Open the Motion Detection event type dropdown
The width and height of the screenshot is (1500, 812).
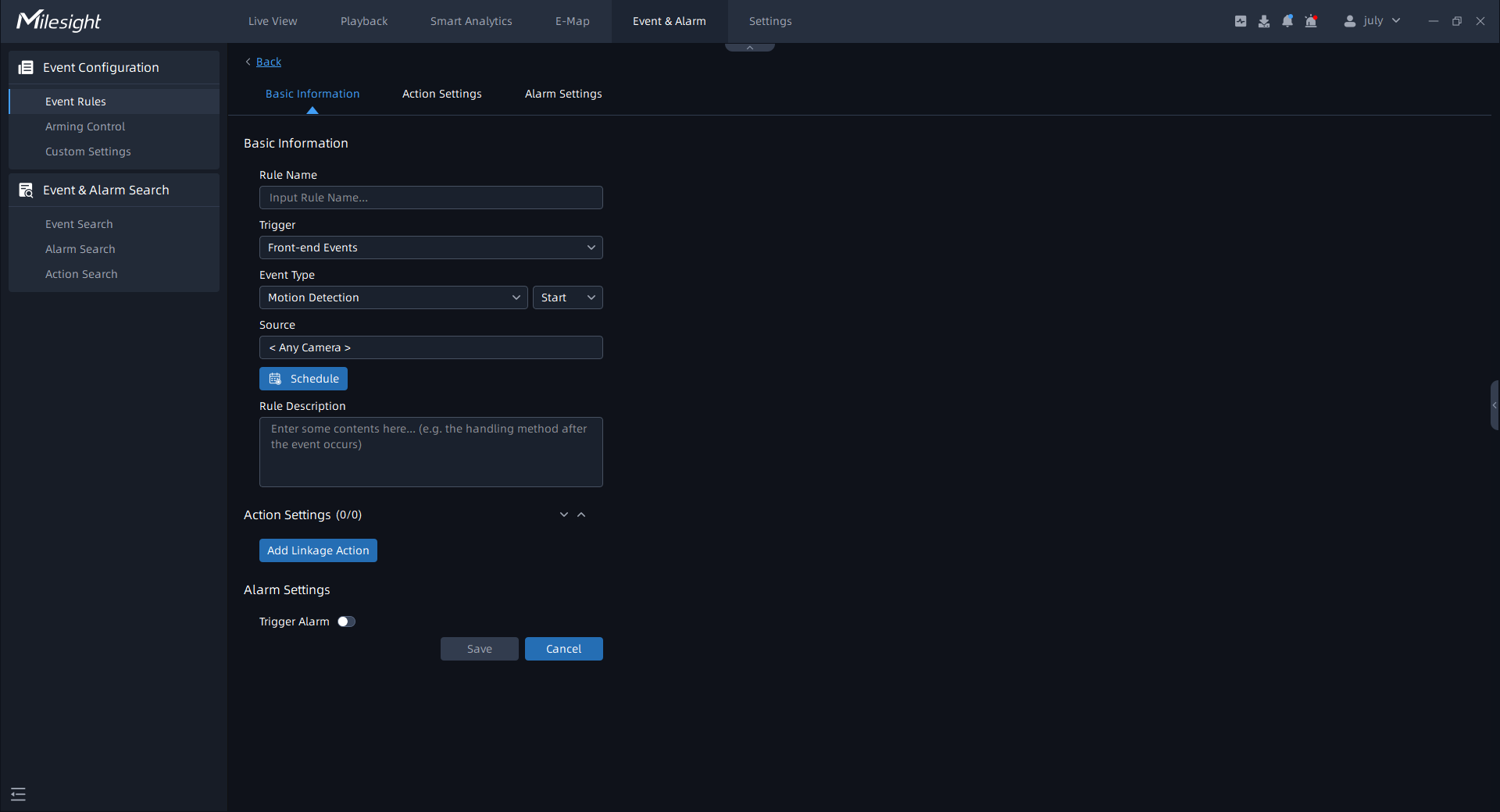393,297
